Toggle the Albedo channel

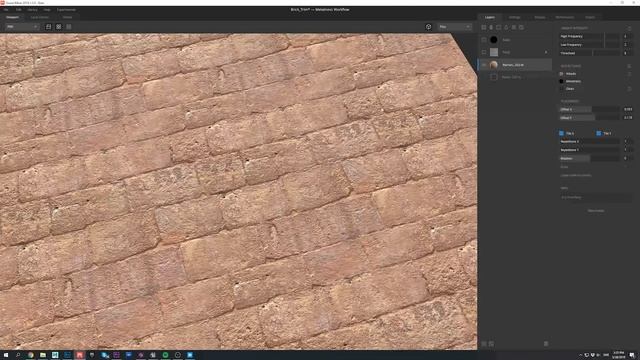tap(562, 74)
